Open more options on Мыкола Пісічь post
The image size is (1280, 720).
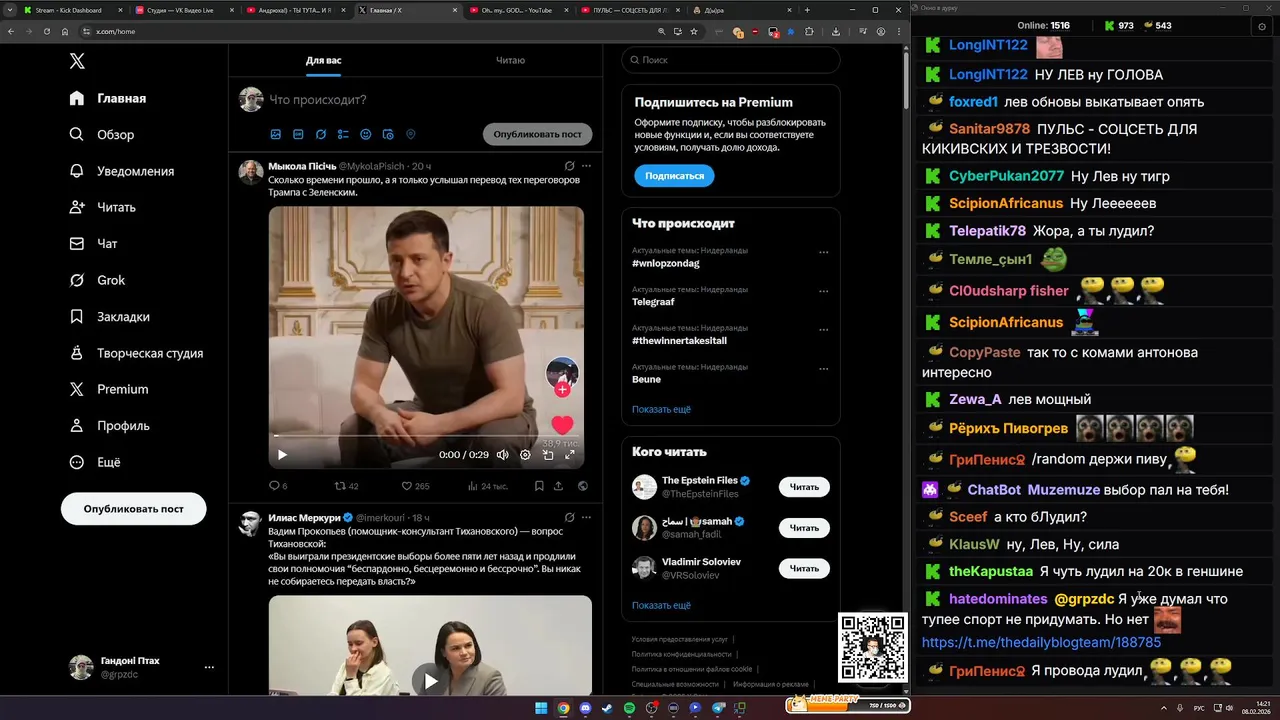pyautogui.click(x=586, y=166)
